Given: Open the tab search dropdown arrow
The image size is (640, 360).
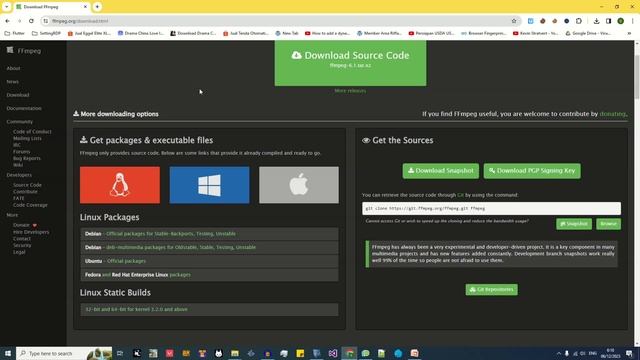Looking at the screenshot, I should point(7,7).
